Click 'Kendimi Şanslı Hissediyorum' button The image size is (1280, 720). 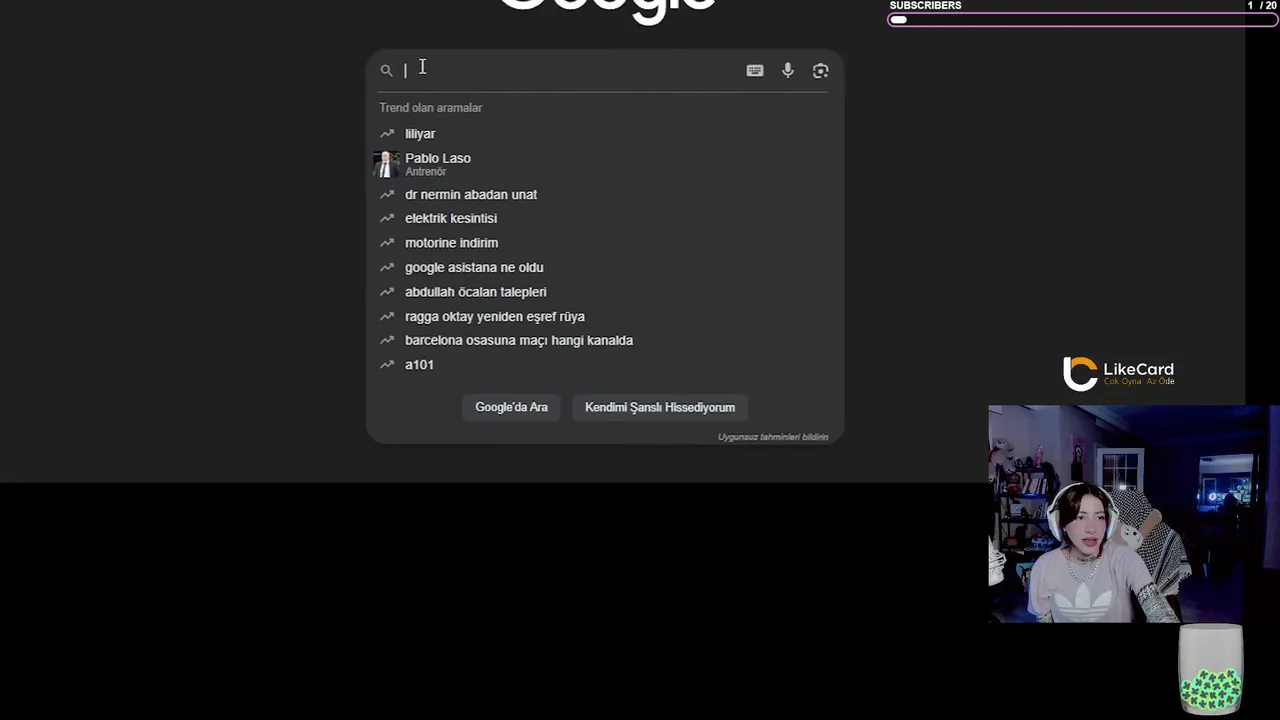point(660,407)
